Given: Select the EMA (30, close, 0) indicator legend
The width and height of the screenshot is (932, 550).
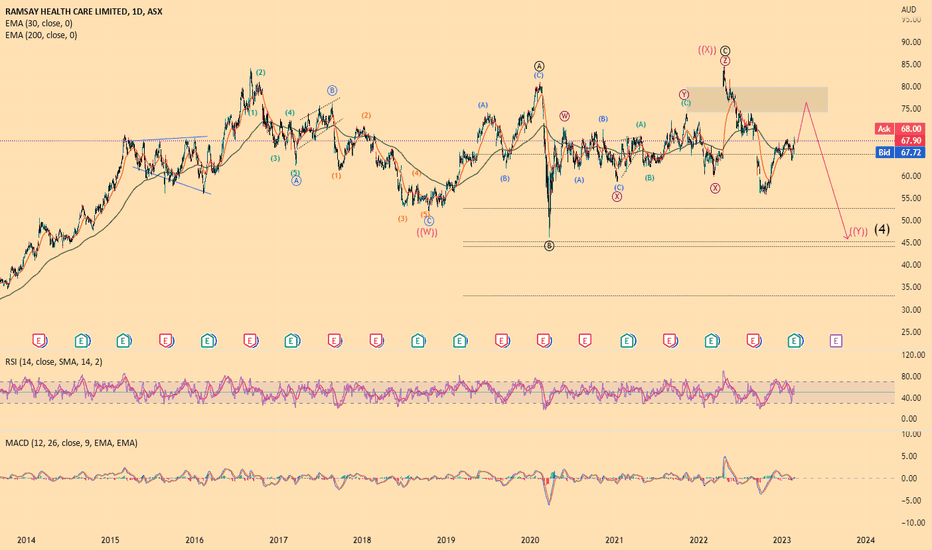Looking at the screenshot, I should (x=39, y=23).
